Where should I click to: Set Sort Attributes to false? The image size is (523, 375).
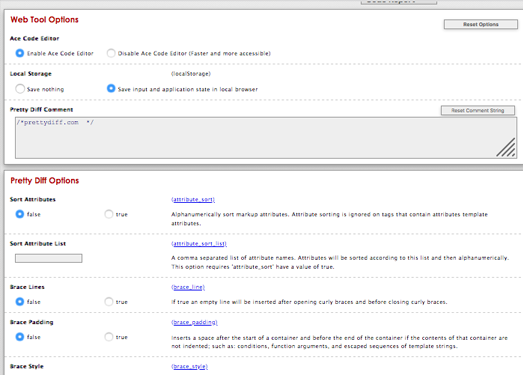click(20, 214)
